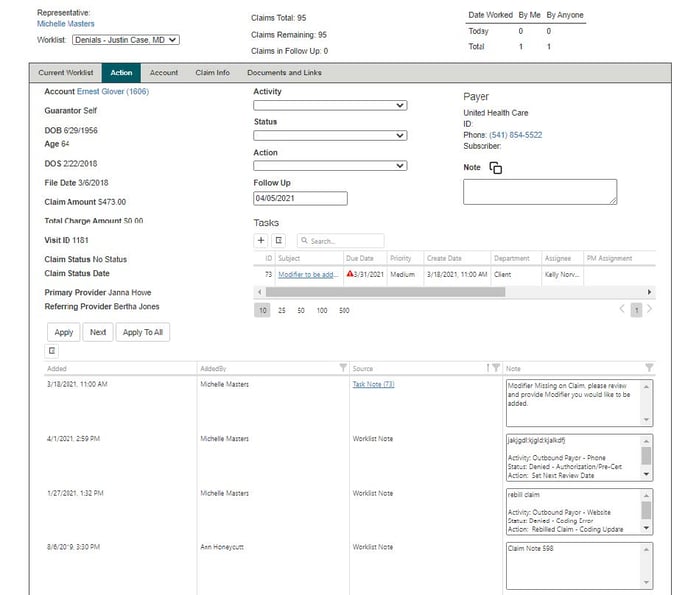Expand the Status dropdown
Viewport: 688px width, 595px height.
(329, 136)
